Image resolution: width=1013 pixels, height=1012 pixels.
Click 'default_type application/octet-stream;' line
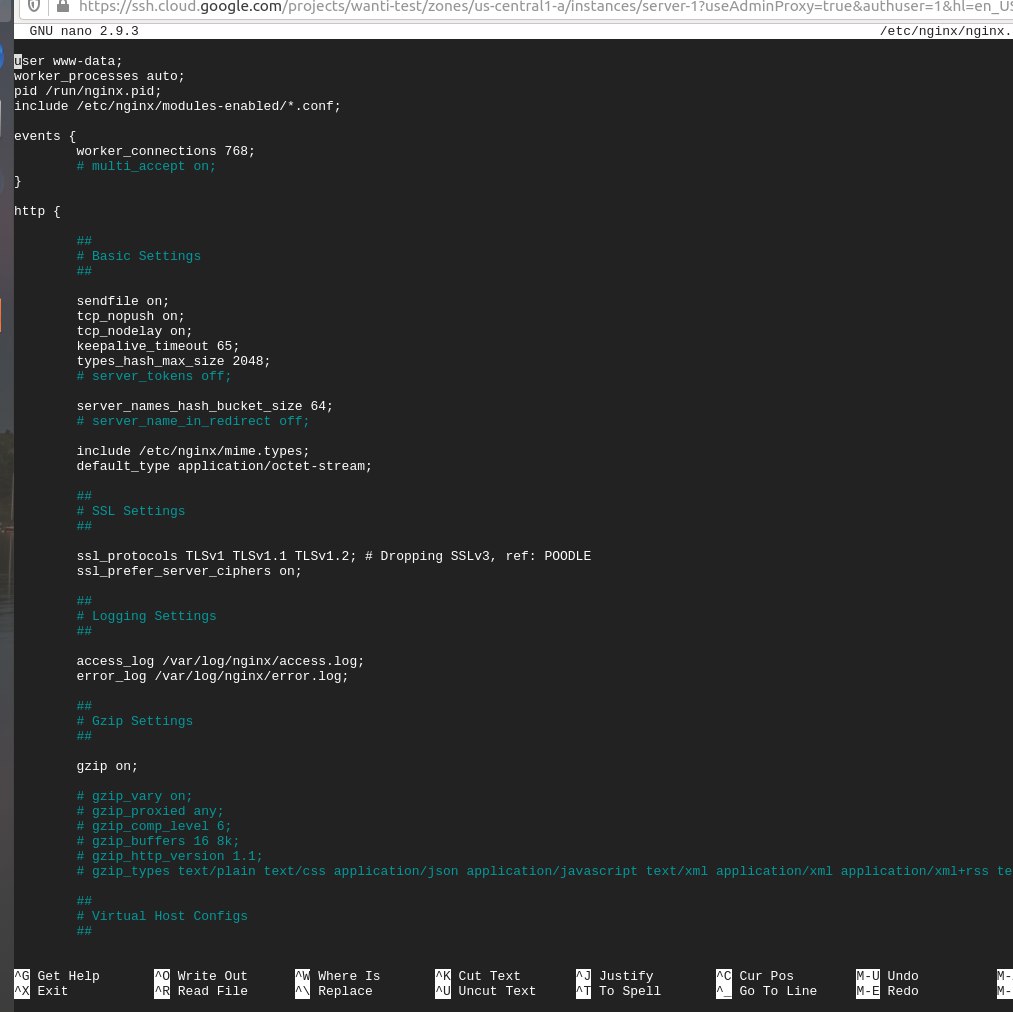pyautogui.click(x=224, y=466)
